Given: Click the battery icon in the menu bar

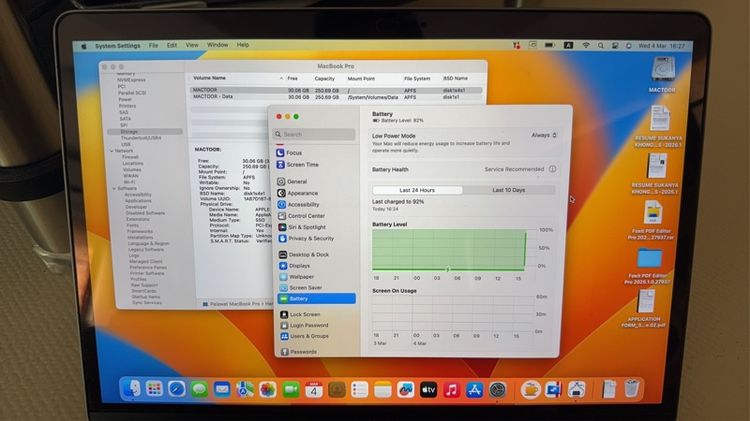Looking at the screenshot, I should click(x=550, y=45).
